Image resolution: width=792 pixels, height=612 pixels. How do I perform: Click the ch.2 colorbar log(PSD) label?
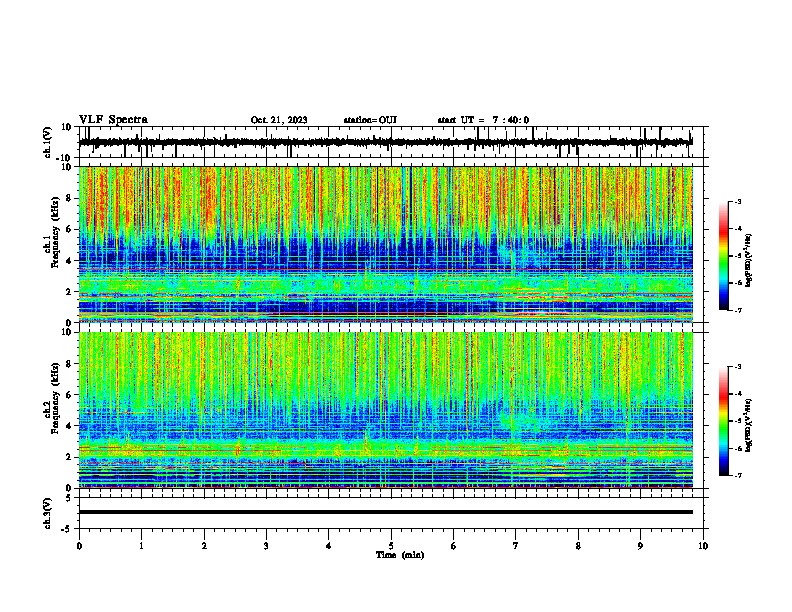click(749, 425)
